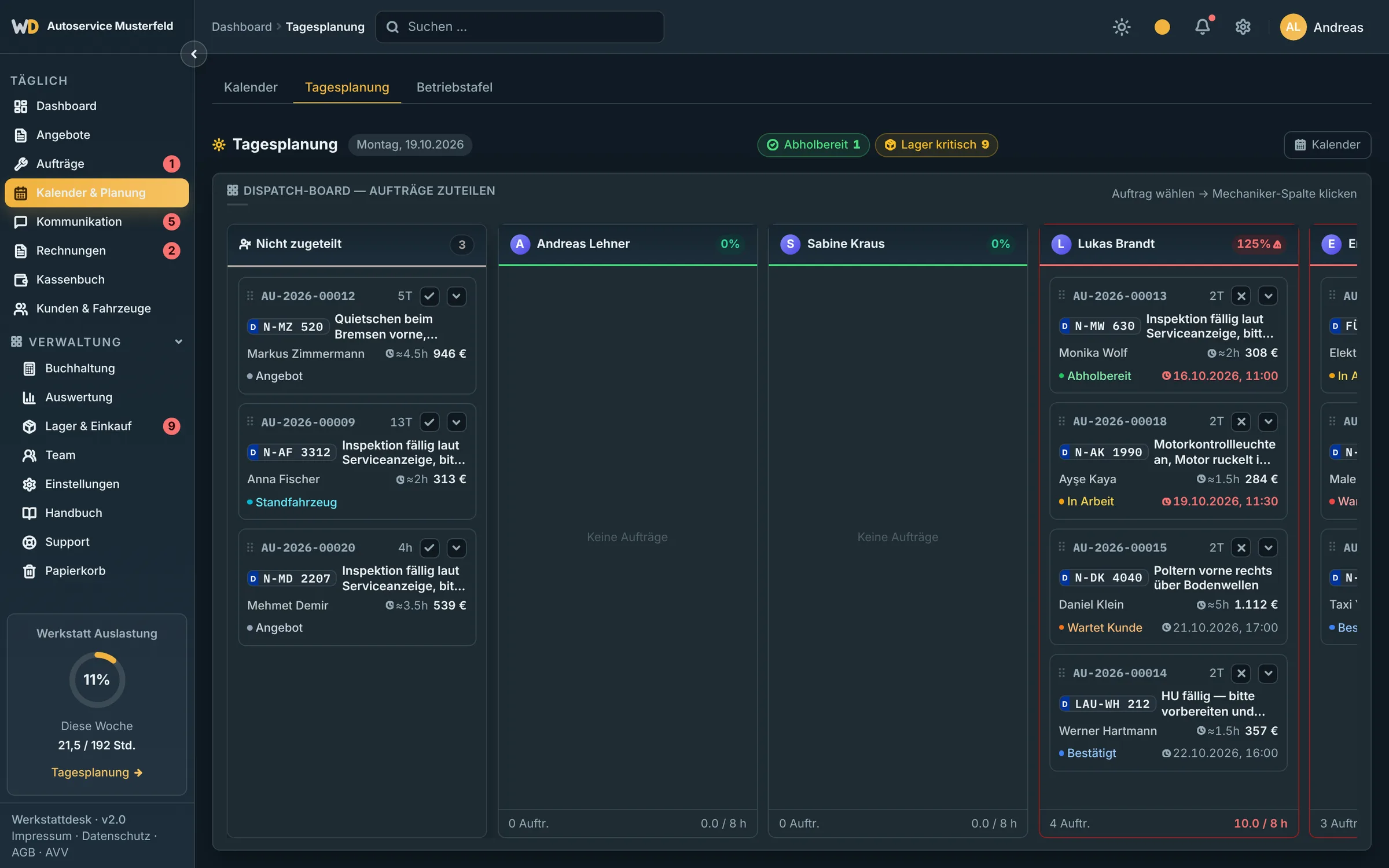Screen dimensions: 1389x868
Task: Unassign order AU-2026-00014 with the X
Action: point(1241,673)
